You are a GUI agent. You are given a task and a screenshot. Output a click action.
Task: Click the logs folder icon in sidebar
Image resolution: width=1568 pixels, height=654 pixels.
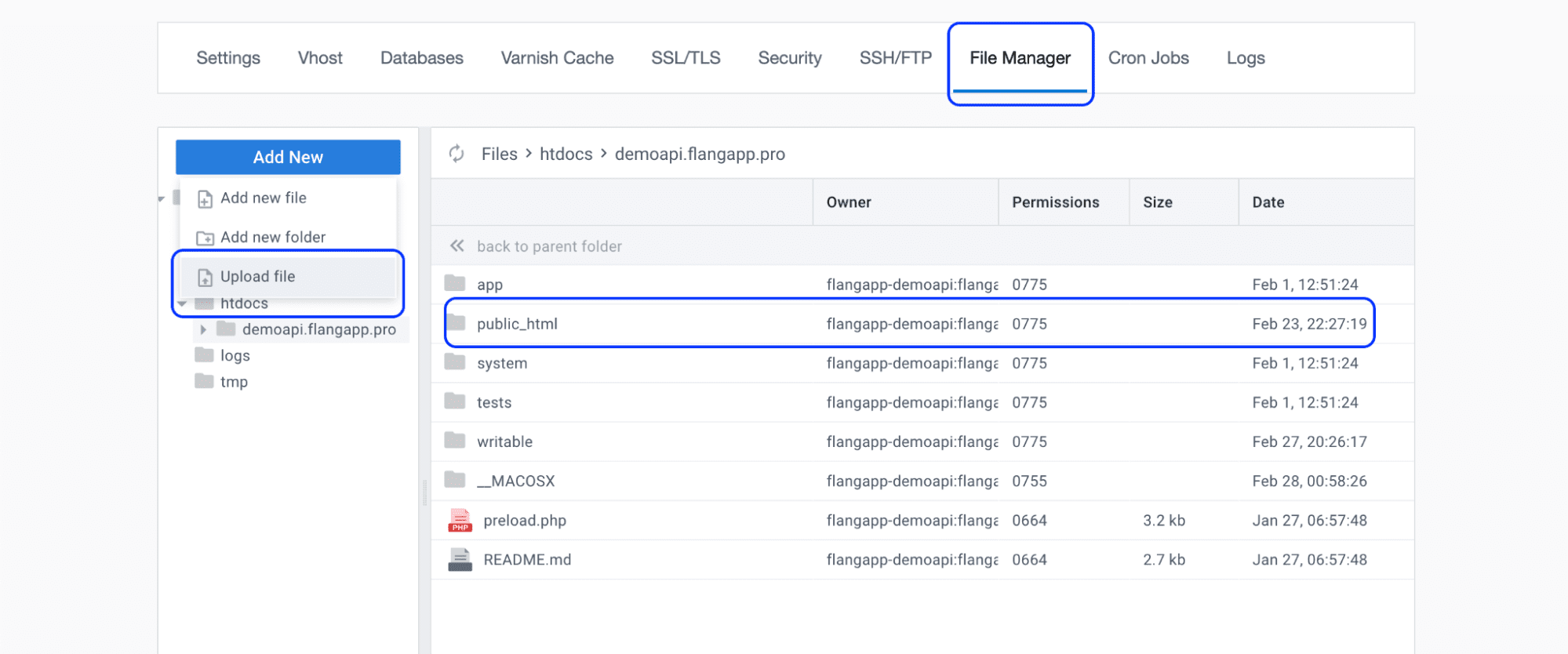pyautogui.click(x=204, y=355)
